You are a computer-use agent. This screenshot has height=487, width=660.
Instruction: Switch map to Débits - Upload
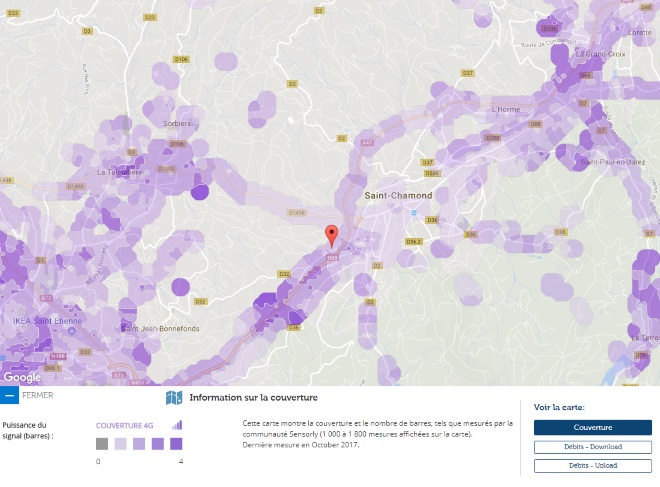coord(592,466)
